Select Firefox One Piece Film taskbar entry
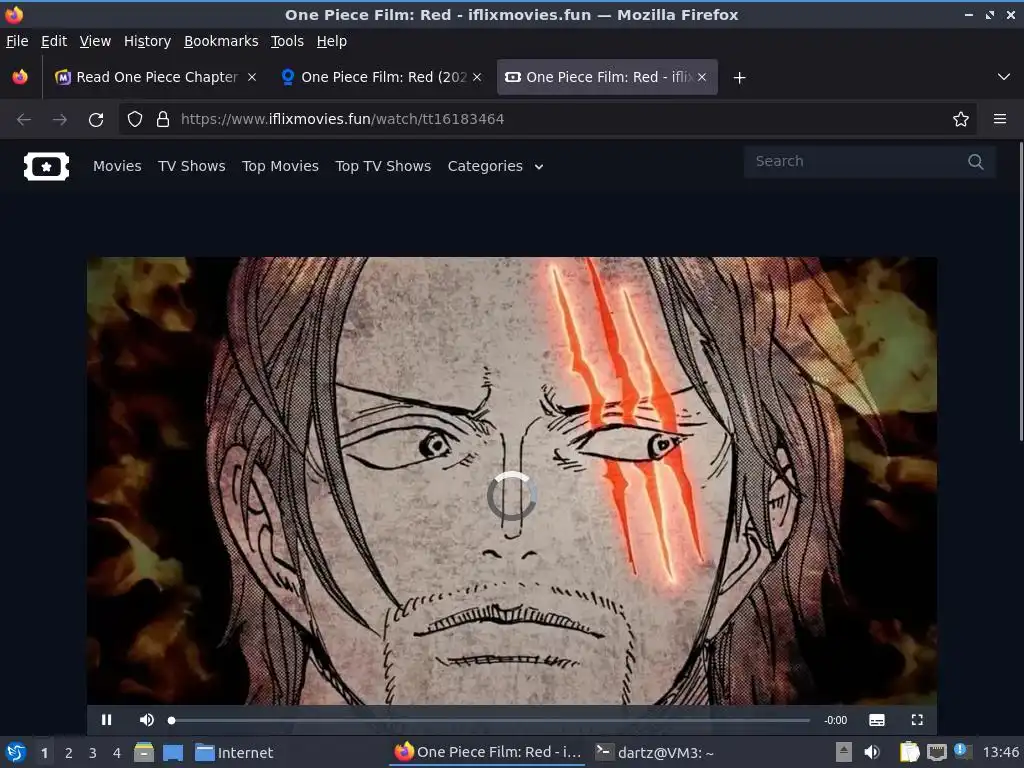The width and height of the screenshot is (1024, 768). [x=488, y=752]
